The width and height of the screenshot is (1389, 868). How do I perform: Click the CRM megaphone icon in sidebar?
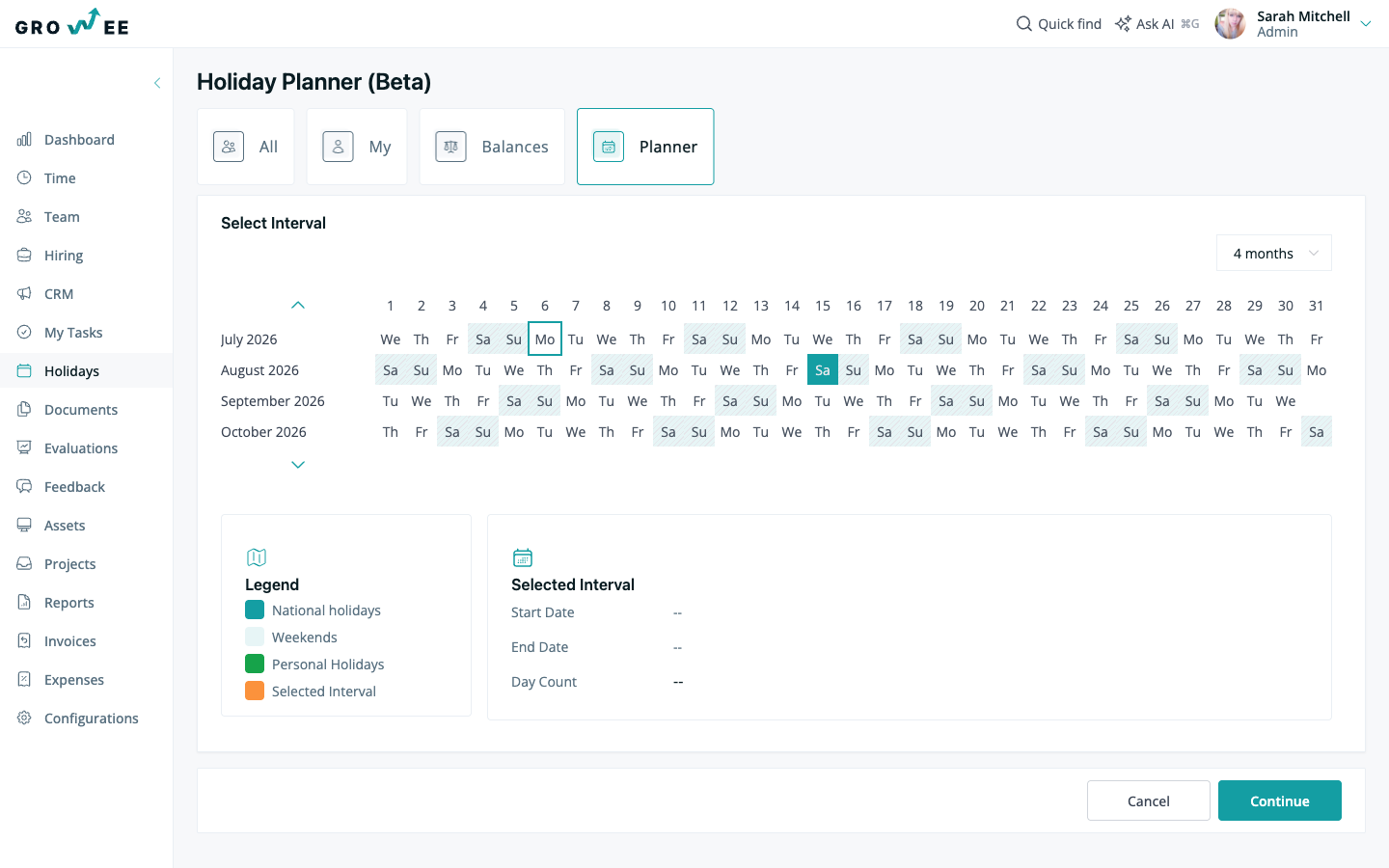point(24,294)
